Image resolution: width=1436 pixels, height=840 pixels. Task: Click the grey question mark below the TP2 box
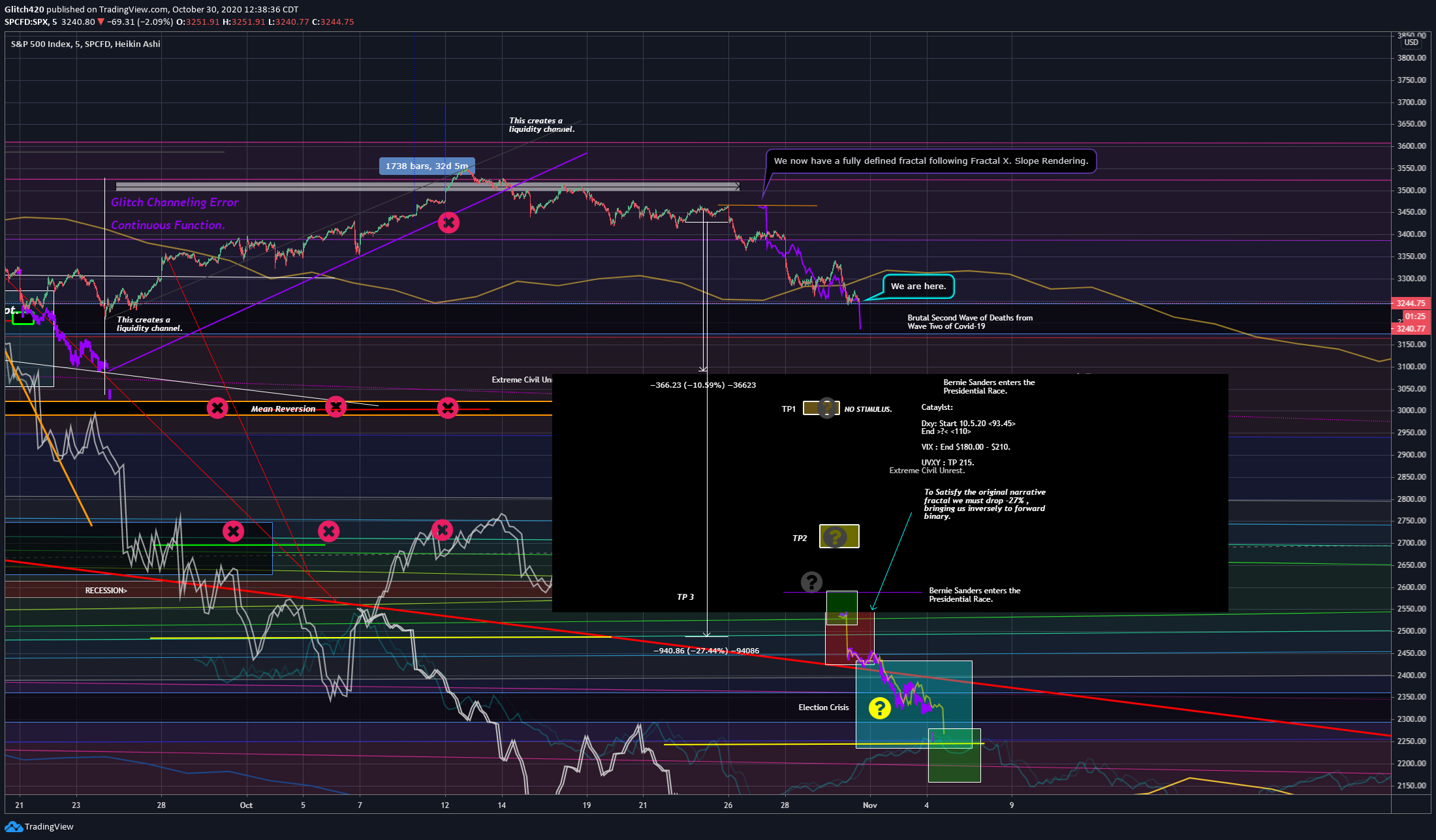tap(811, 582)
